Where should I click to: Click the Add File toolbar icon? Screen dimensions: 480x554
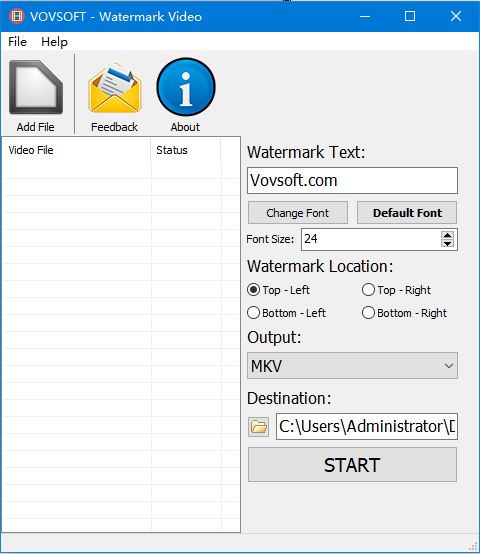tap(36, 87)
